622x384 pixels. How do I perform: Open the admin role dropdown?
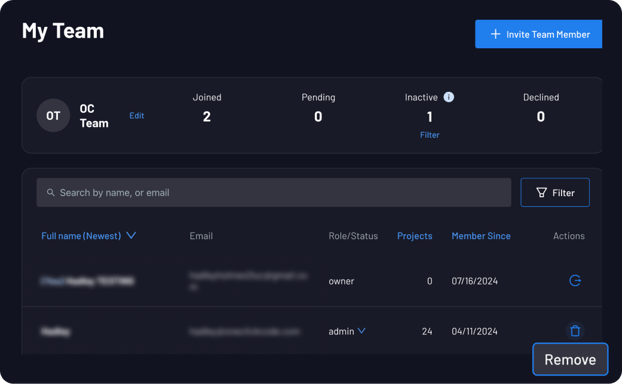(x=361, y=330)
